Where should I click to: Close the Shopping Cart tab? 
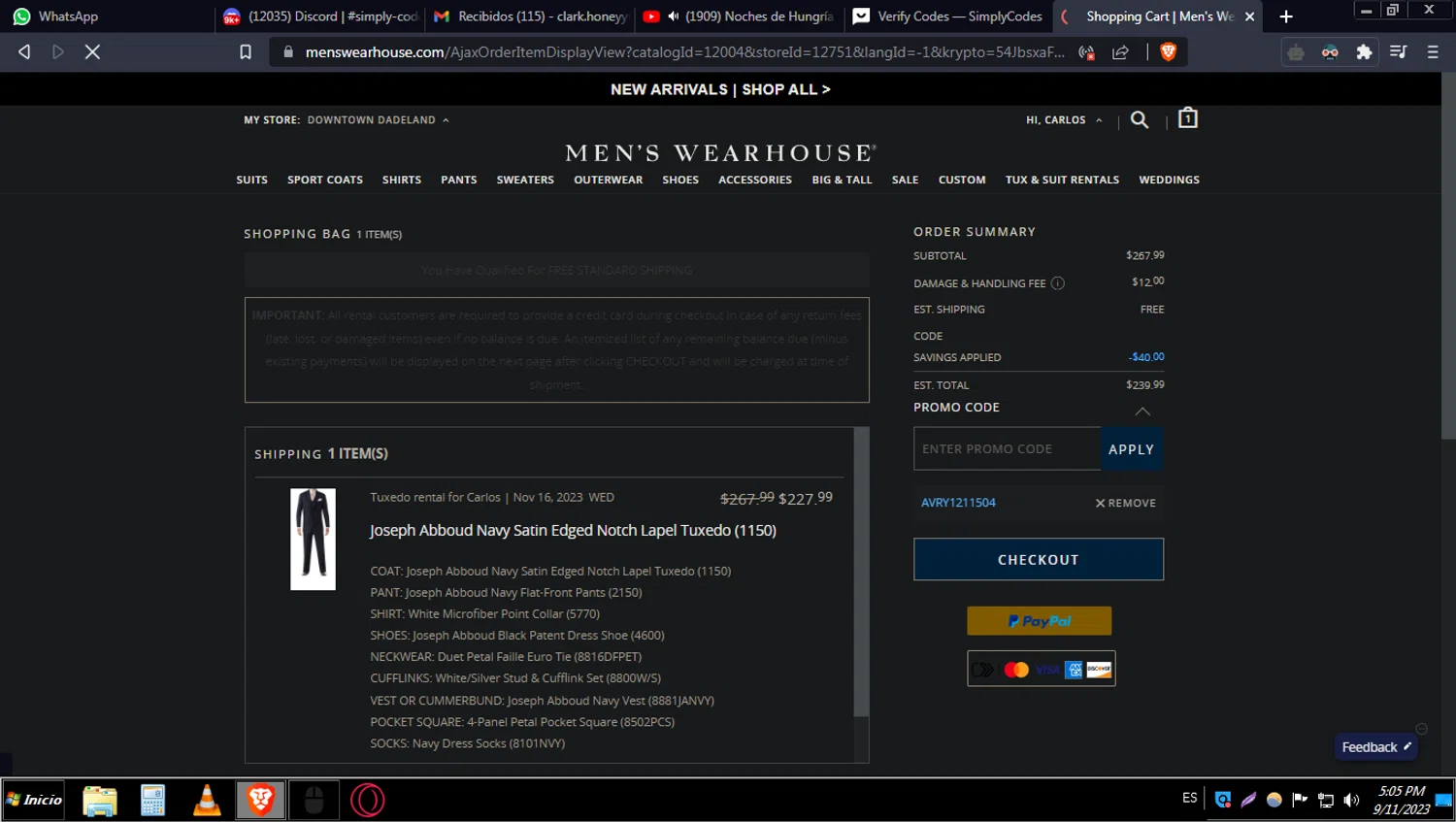click(1249, 16)
